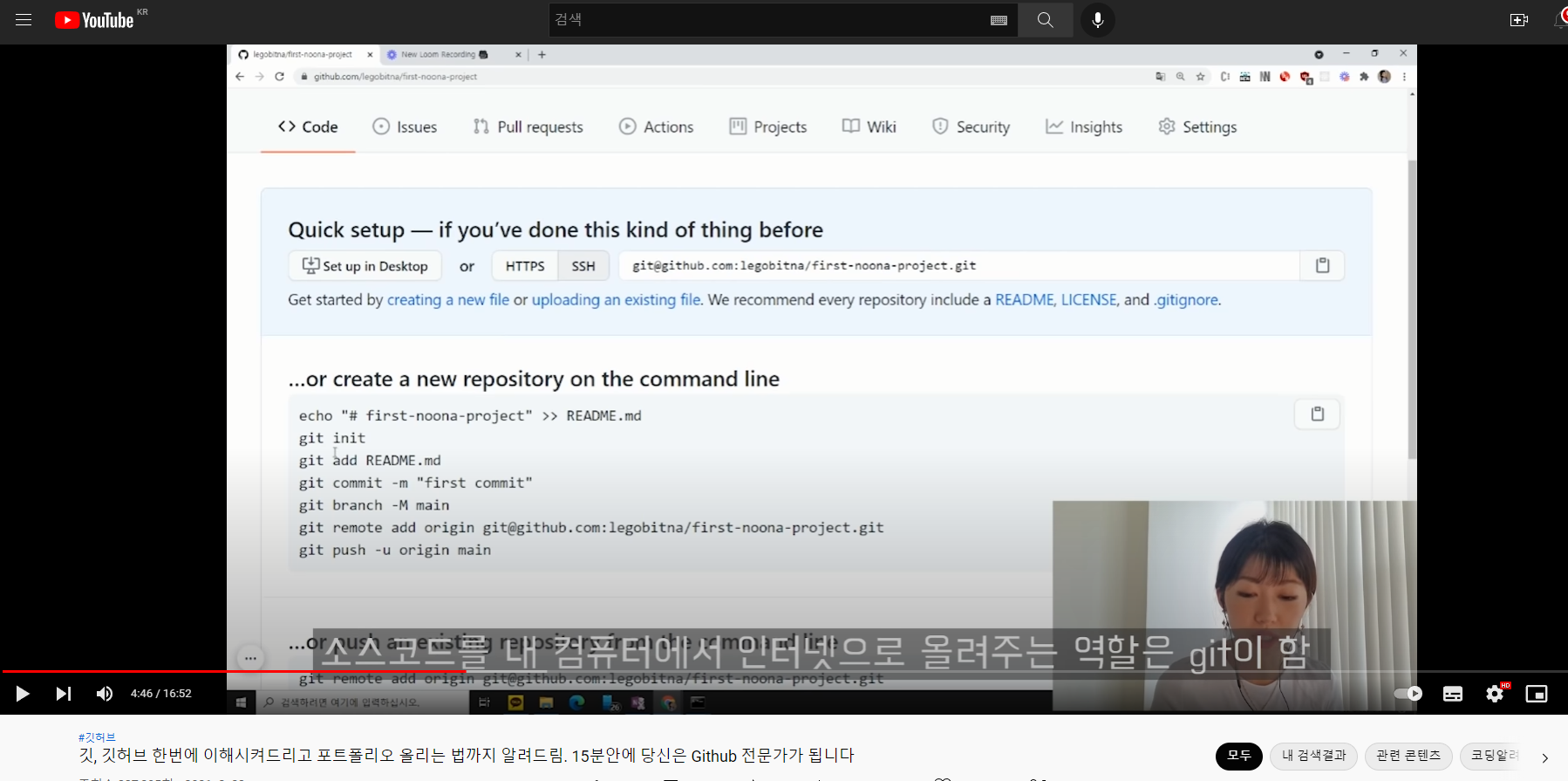Bookmark the page with the star icon
The height and width of the screenshot is (781, 1568).
1201,77
